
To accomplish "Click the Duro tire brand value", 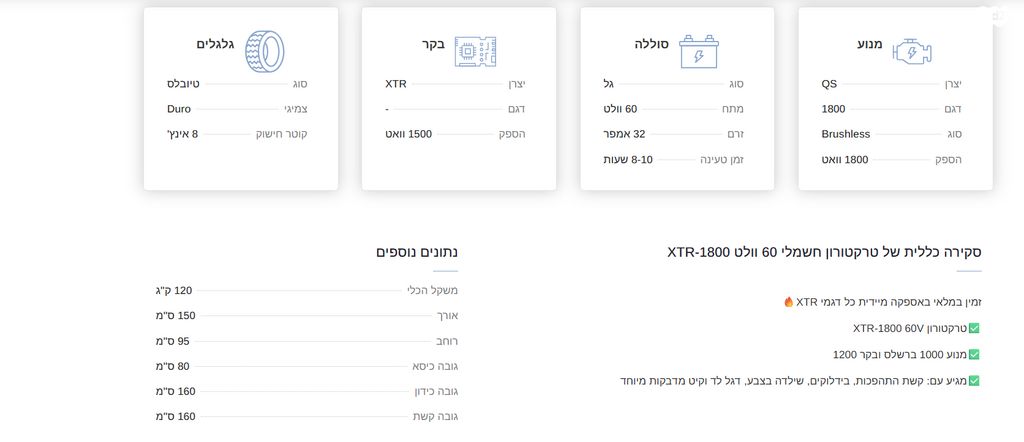I will click(x=179, y=109).
